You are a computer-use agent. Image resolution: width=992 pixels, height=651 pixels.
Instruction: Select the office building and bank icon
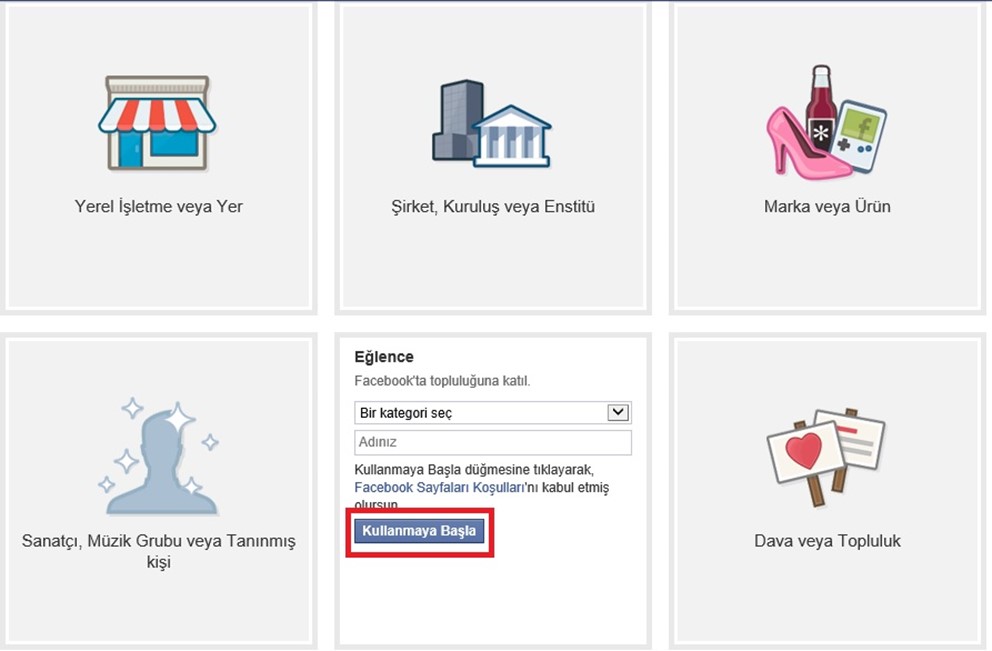coord(492,123)
